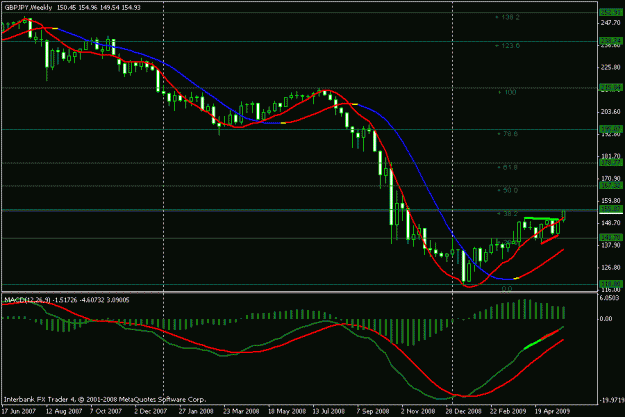Click the latest candlestick at the chart's right edge

pyautogui.click(x=564, y=216)
